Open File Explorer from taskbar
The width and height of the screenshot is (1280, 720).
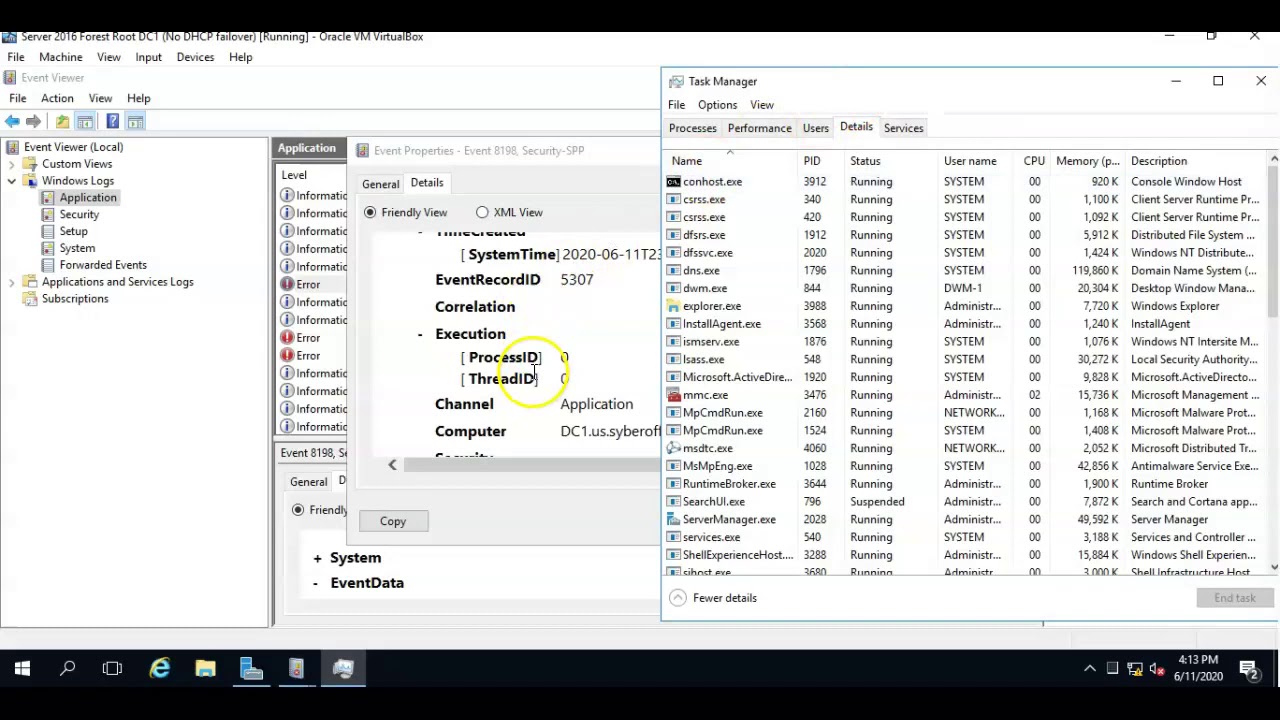tap(205, 668)
